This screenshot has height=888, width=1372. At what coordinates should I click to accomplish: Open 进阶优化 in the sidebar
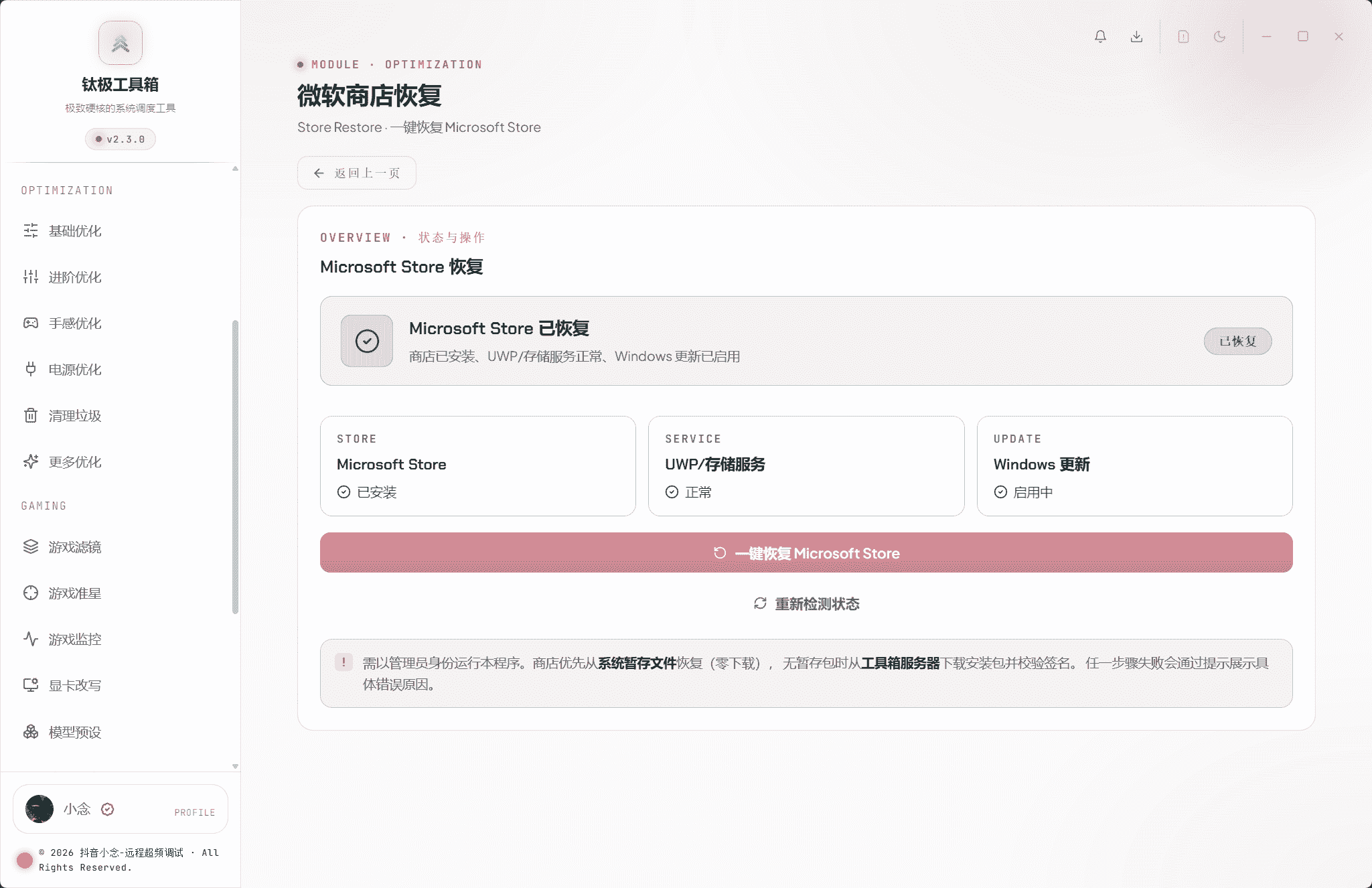[x=121, y=277]
